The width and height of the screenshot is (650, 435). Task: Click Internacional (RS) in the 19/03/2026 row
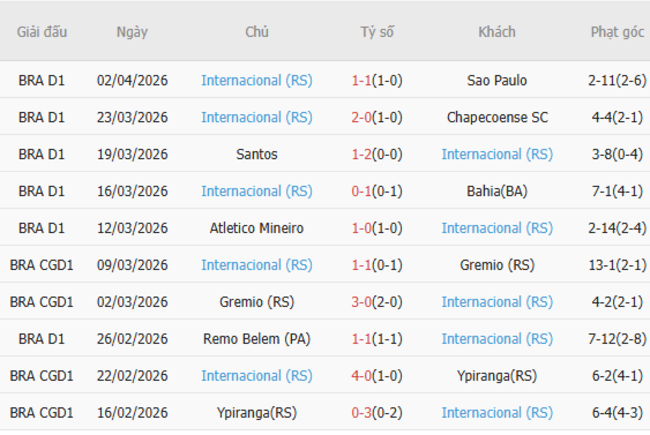[x=497, y=154]
